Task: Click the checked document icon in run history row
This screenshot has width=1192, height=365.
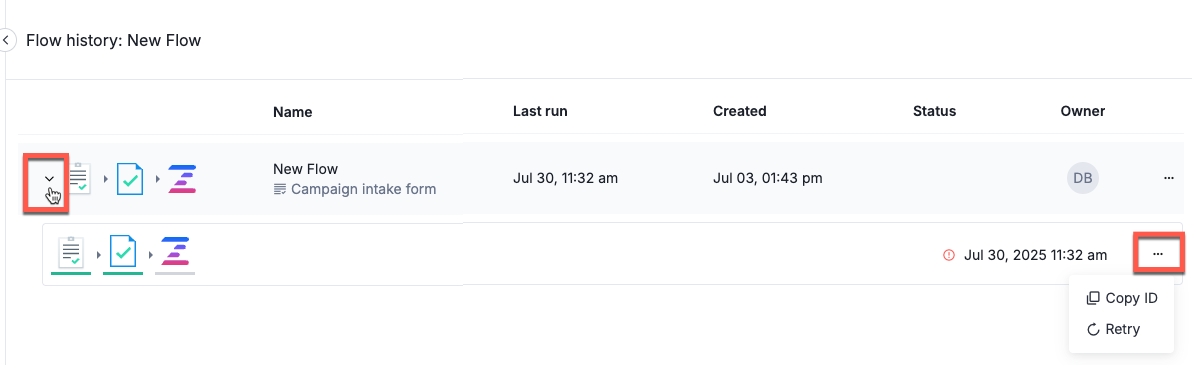Action: [123, 252]
